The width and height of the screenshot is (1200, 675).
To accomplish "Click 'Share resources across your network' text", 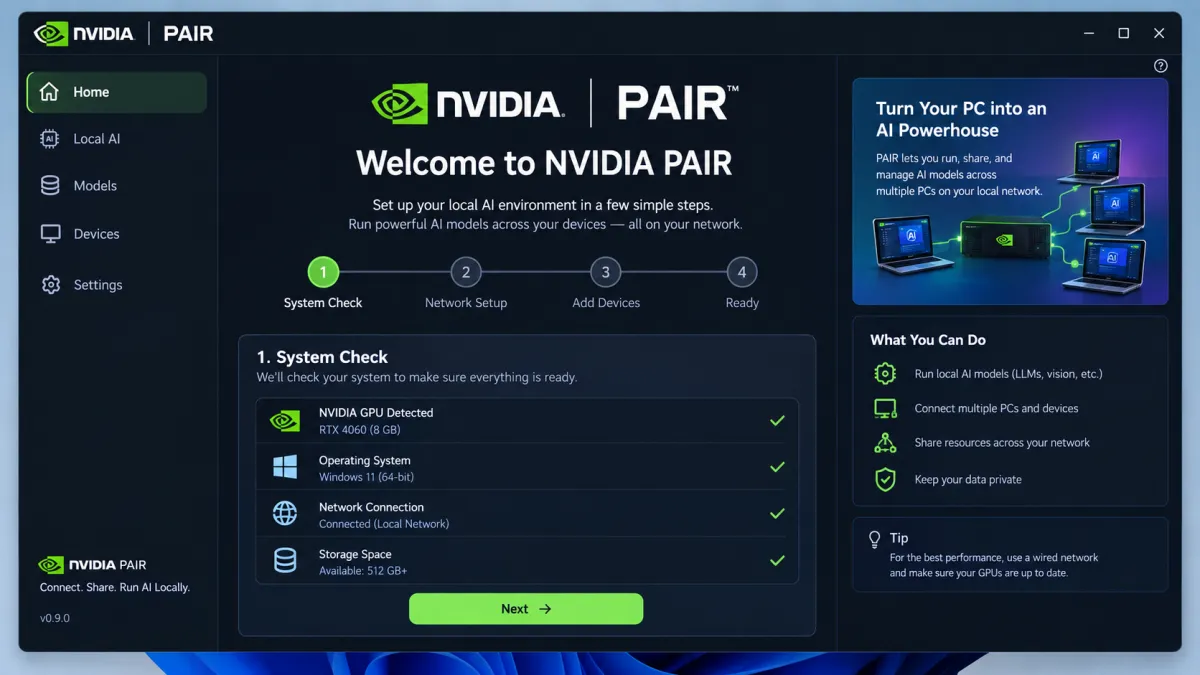I will tap(1002, 443).
